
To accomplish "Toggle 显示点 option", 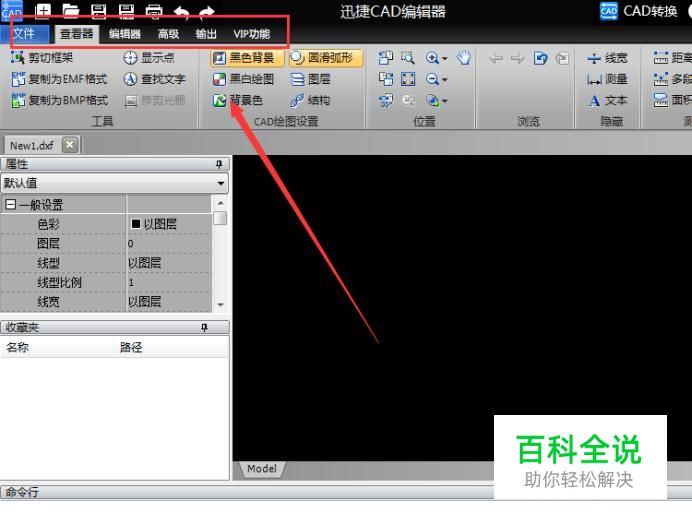I will (149, 57).
